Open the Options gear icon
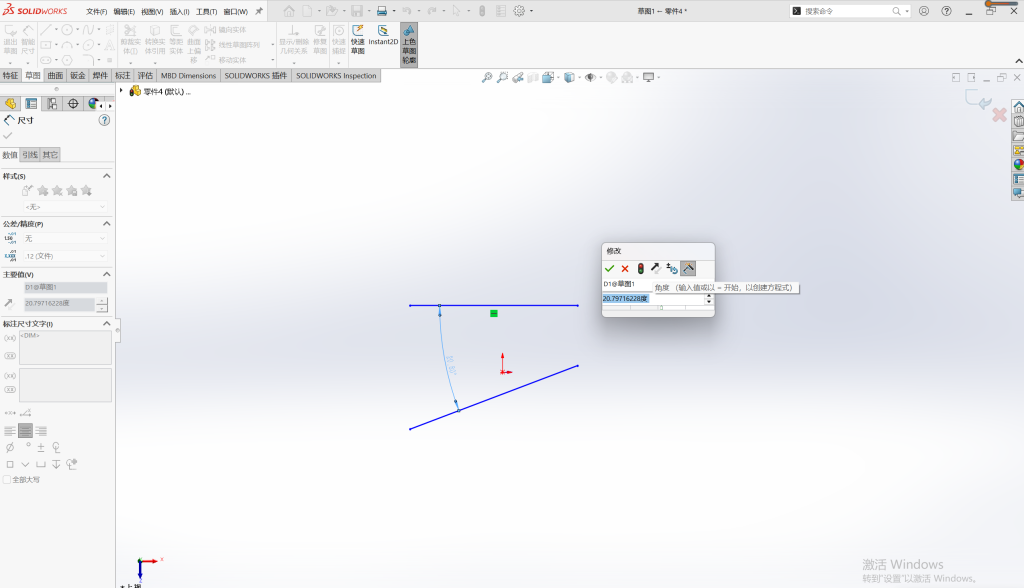This screenshot has height=588, width=1024. 519,11
